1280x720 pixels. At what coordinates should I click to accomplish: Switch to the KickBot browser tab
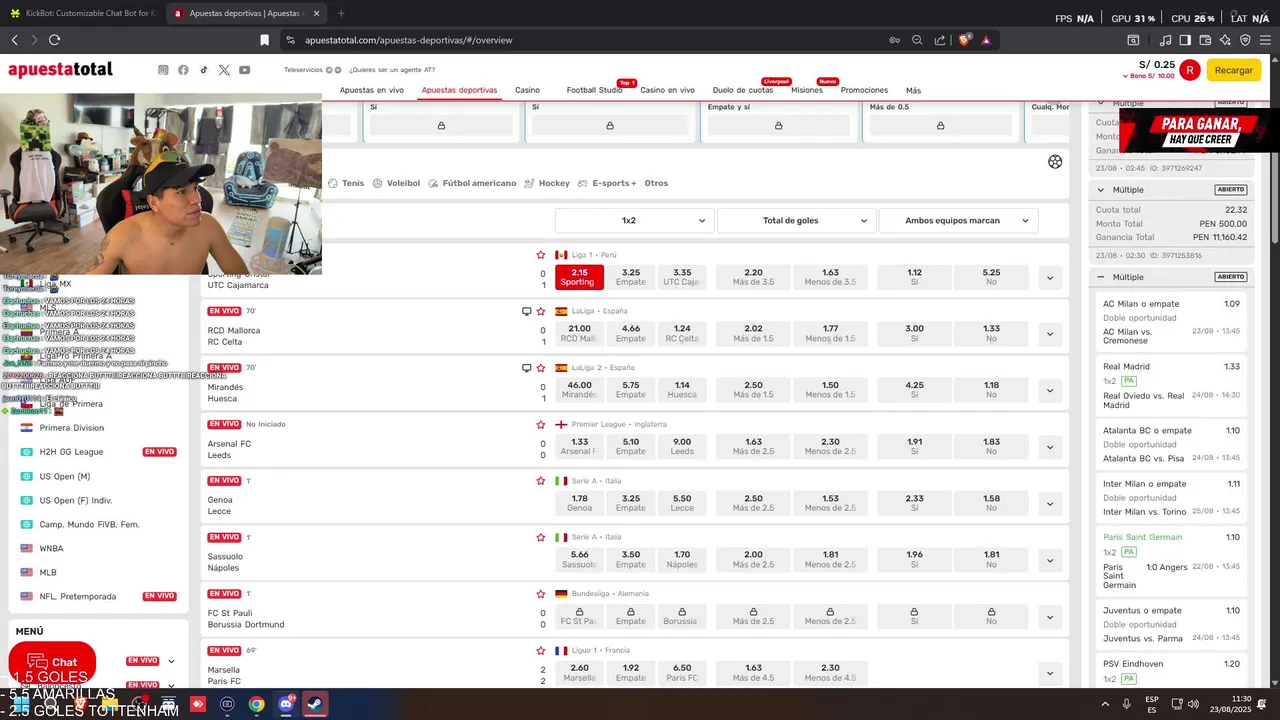[82, 13]
